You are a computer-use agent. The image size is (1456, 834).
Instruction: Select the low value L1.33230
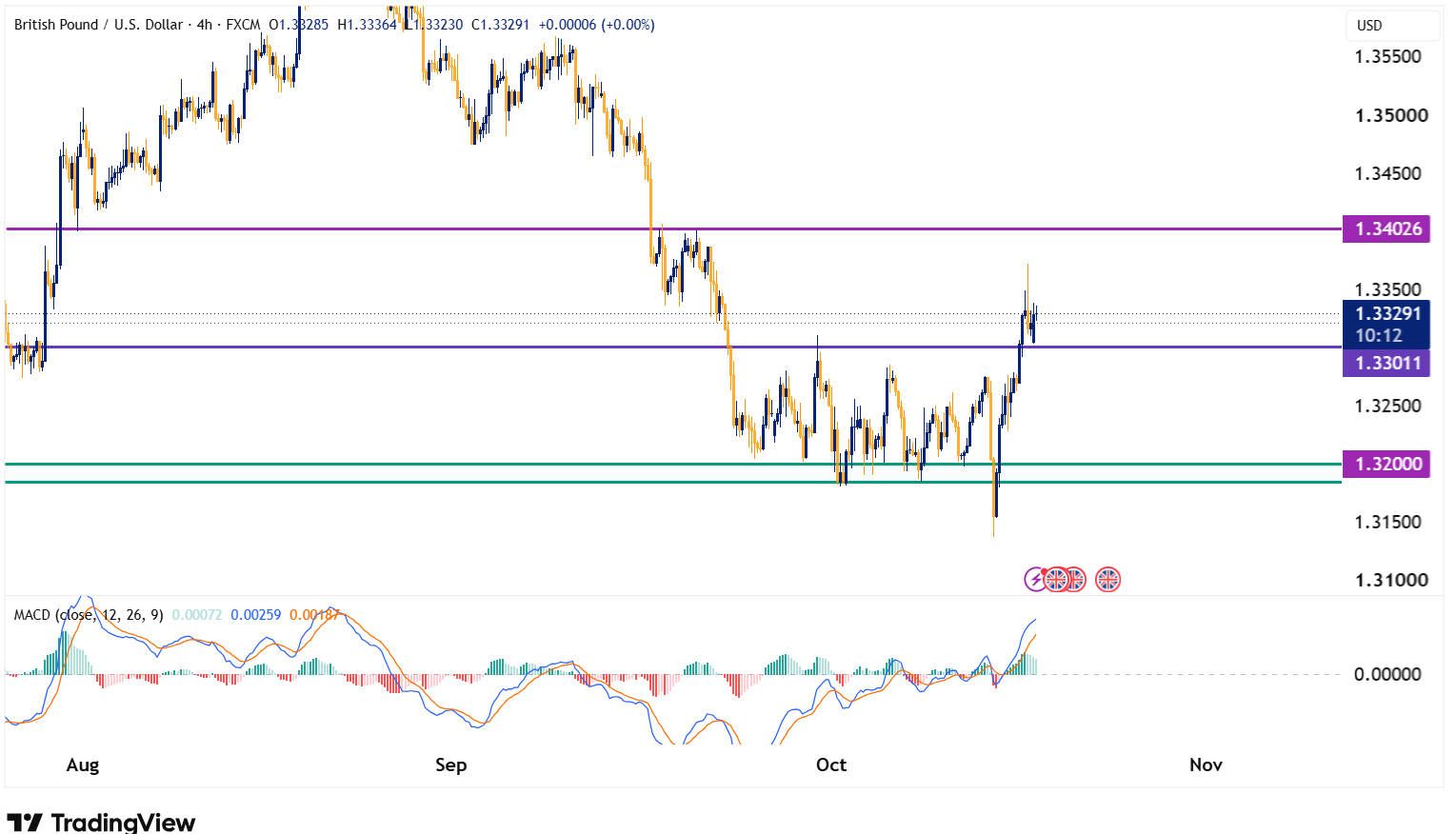434,25
